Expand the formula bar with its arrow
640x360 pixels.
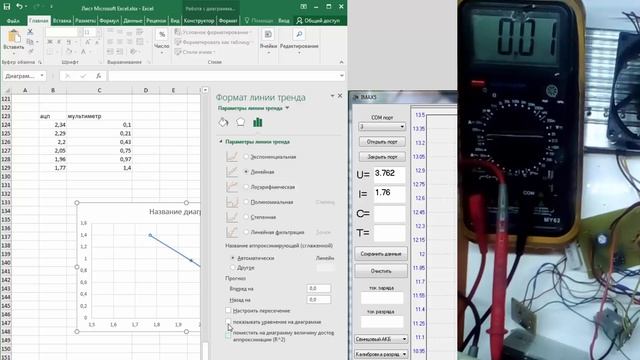pyautogui.click(x=342, y=76)
